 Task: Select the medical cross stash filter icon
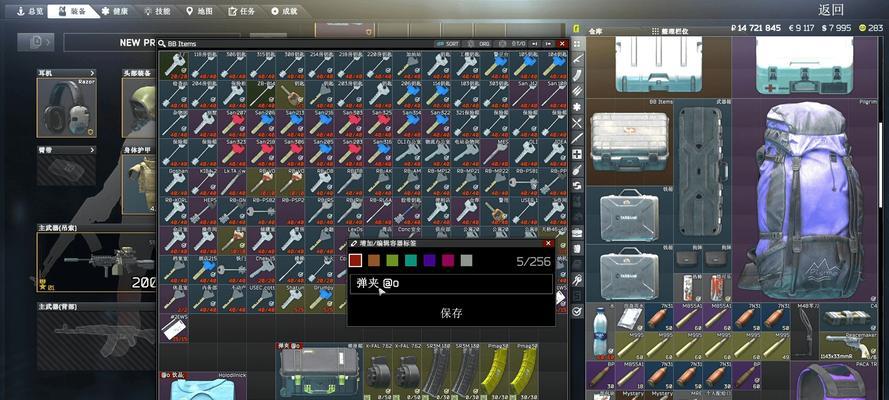pos(577,154)
